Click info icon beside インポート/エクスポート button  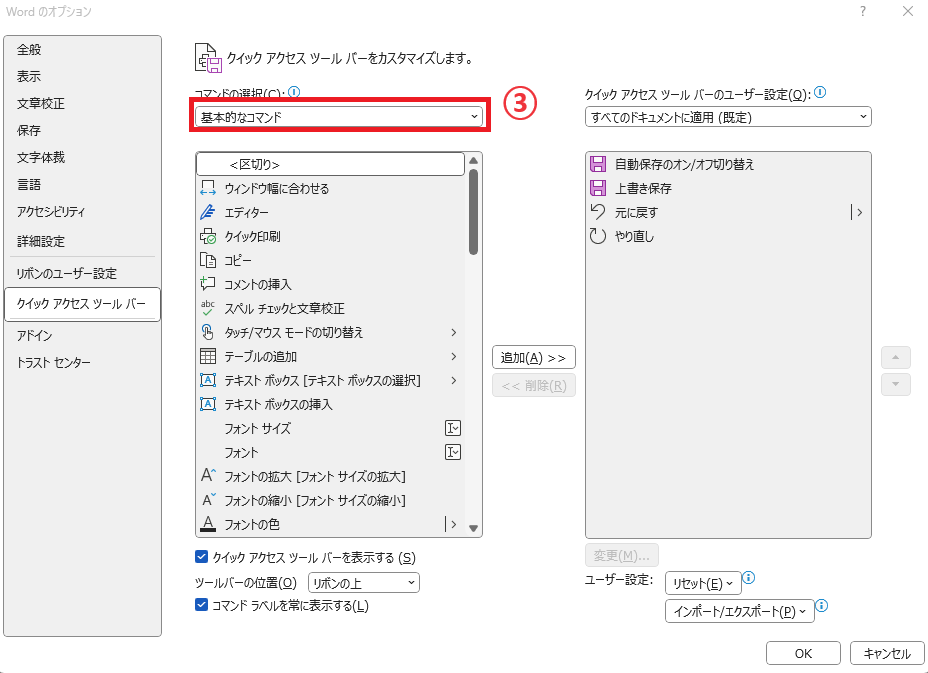coord(821,606)
